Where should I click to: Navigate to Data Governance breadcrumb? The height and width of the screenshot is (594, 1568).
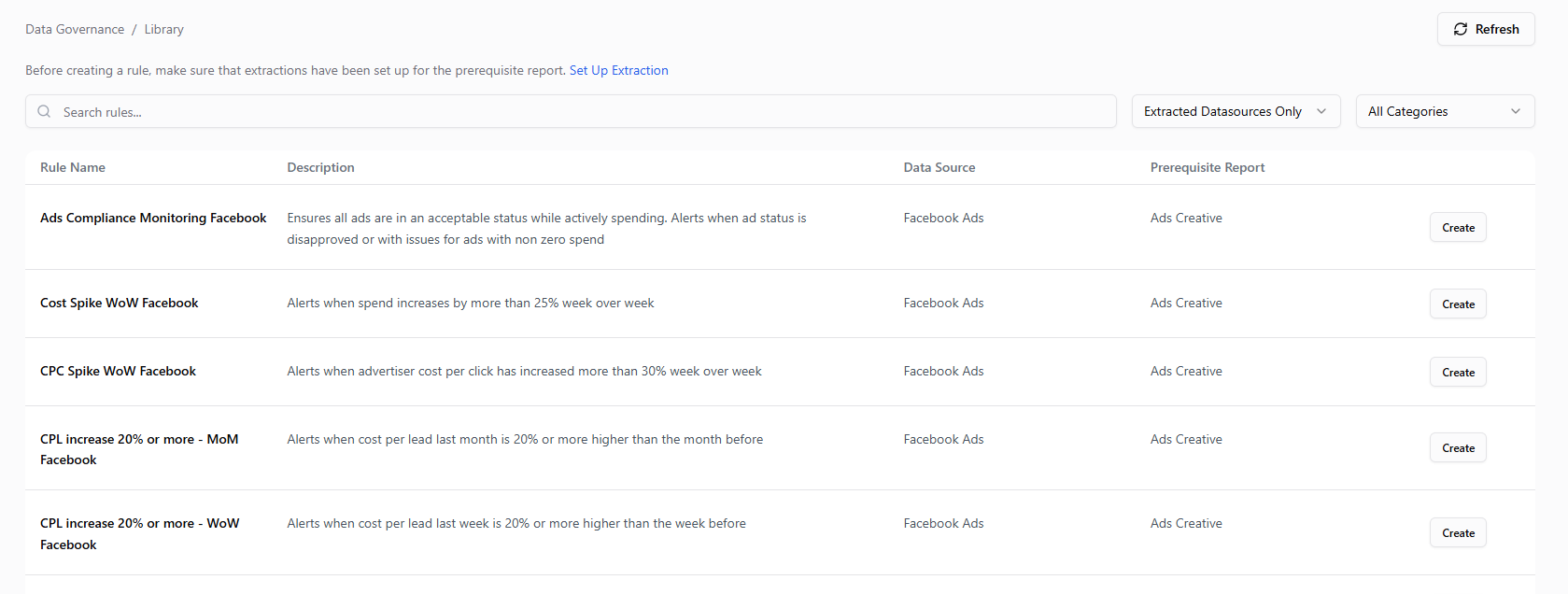pyautogui.click(x=75, y=29)
